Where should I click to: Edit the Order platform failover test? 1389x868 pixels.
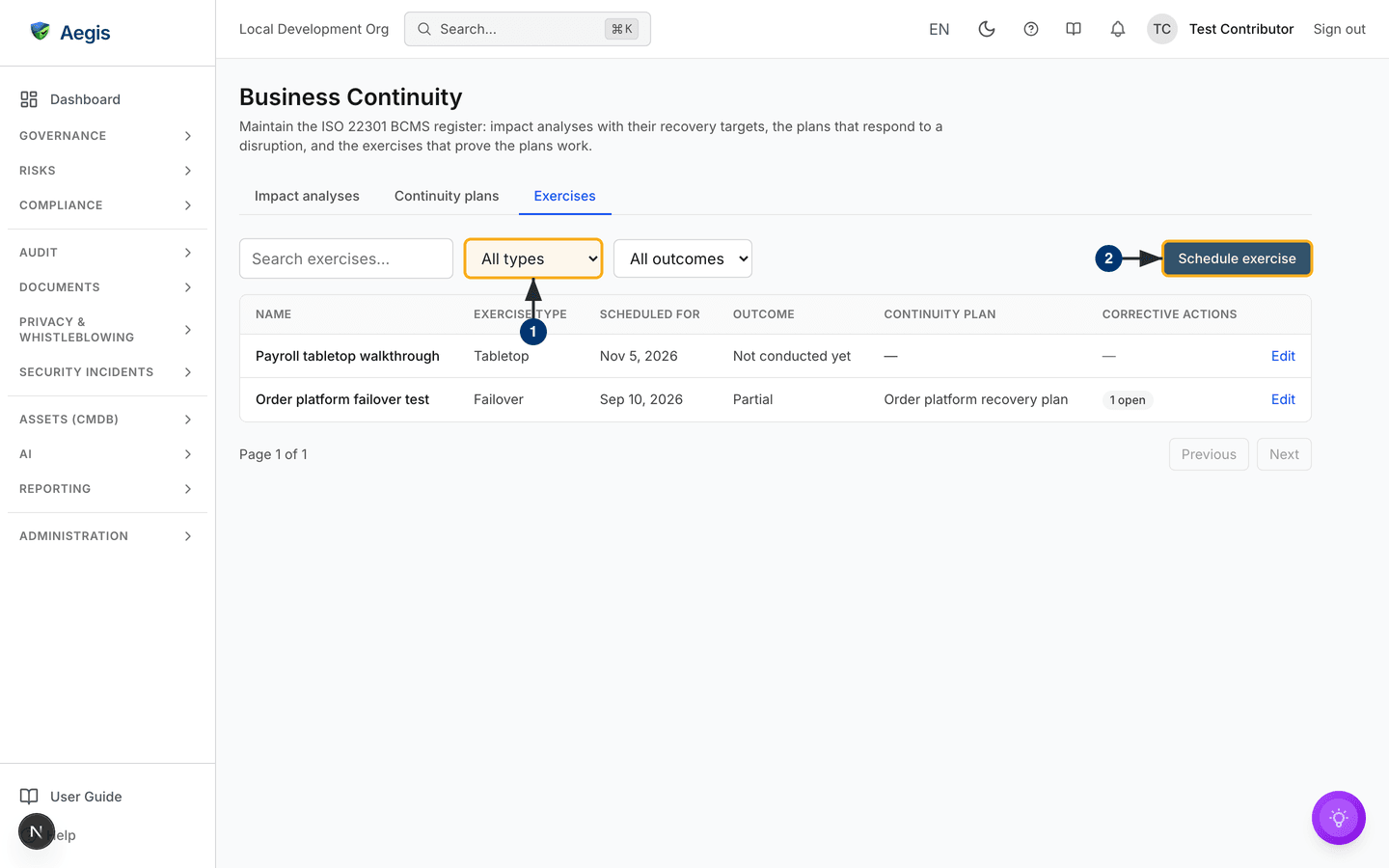point(1283,399)
